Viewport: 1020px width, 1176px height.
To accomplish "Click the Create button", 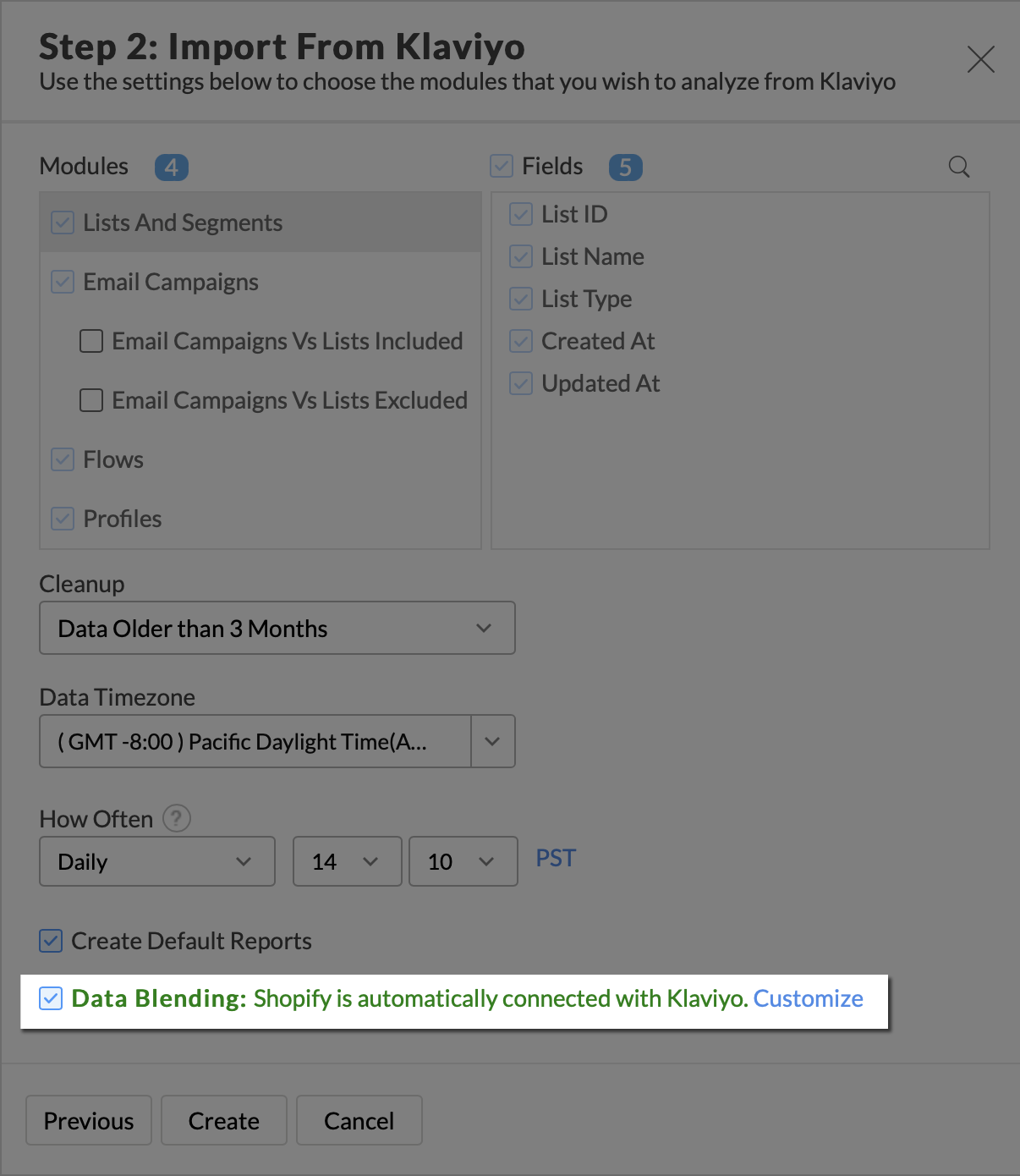I will [223, 1121].
